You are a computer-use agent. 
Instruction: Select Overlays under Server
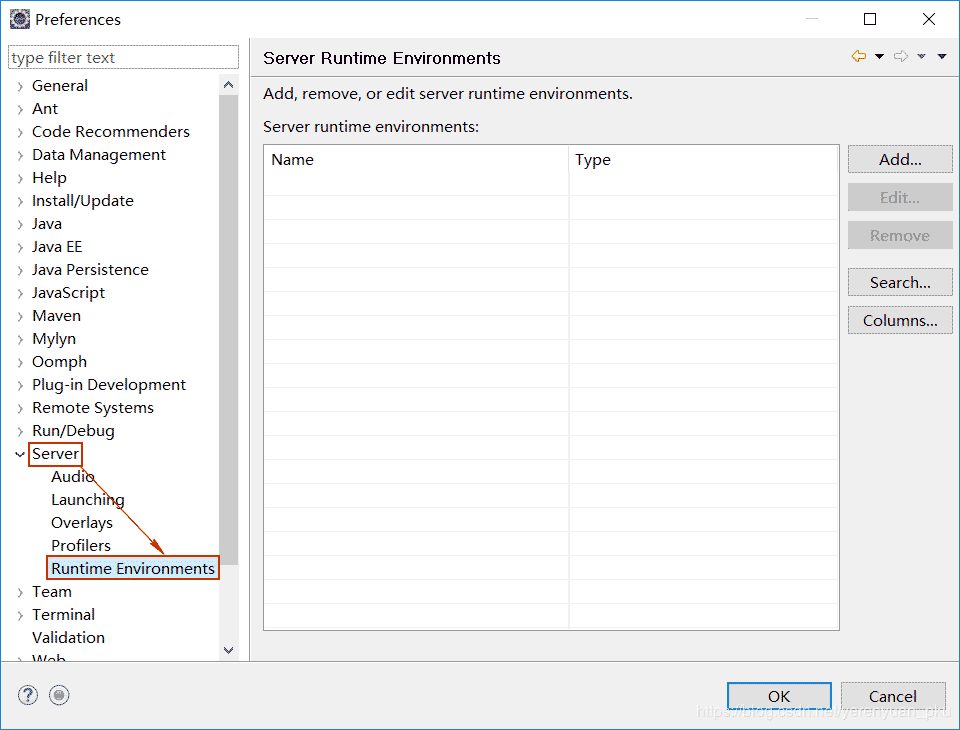[82, 523]
